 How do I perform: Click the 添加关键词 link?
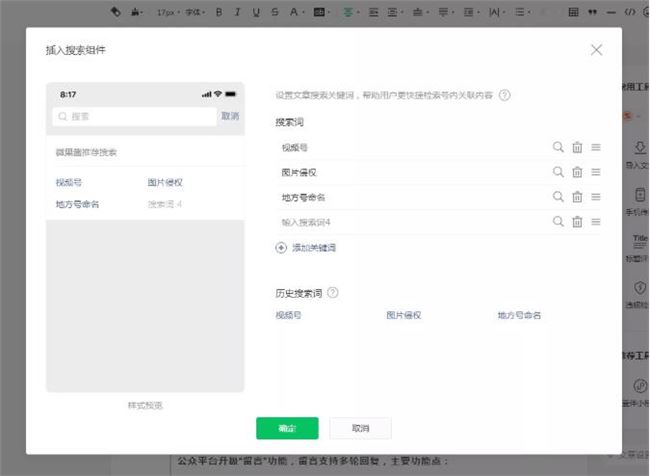pyautogui.click(x=314, y=248)
